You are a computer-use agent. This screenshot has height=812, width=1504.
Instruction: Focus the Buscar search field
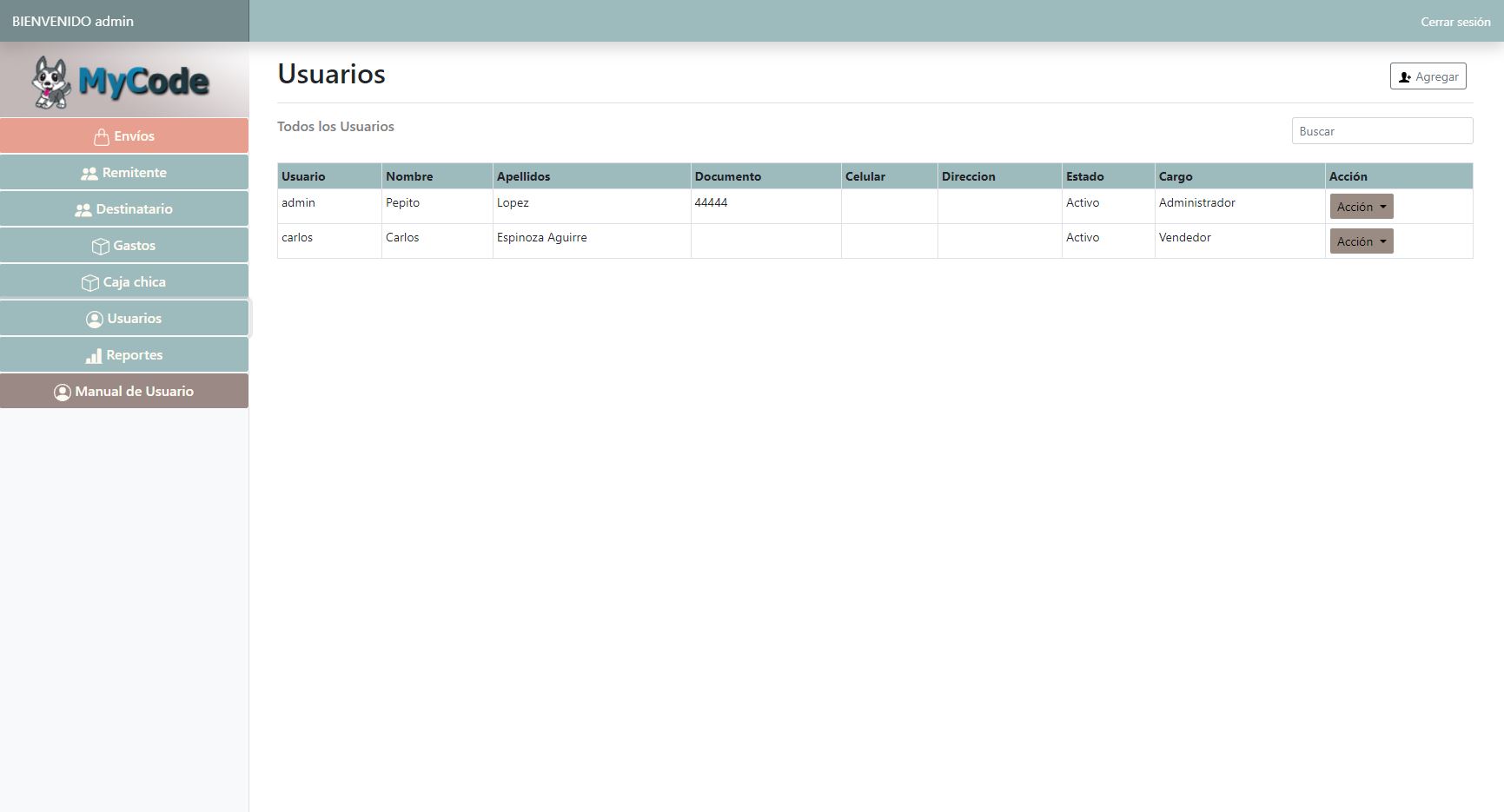(x=1381, y=131)
